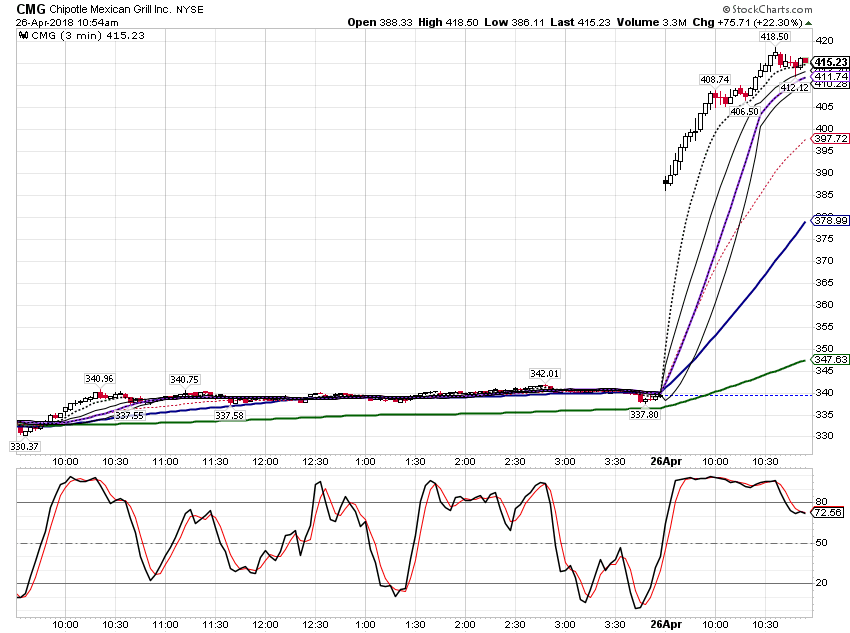Click the 20 level label in the stochastic panel
This screenshot has height=633, width=850.
(x=821, y=583)
